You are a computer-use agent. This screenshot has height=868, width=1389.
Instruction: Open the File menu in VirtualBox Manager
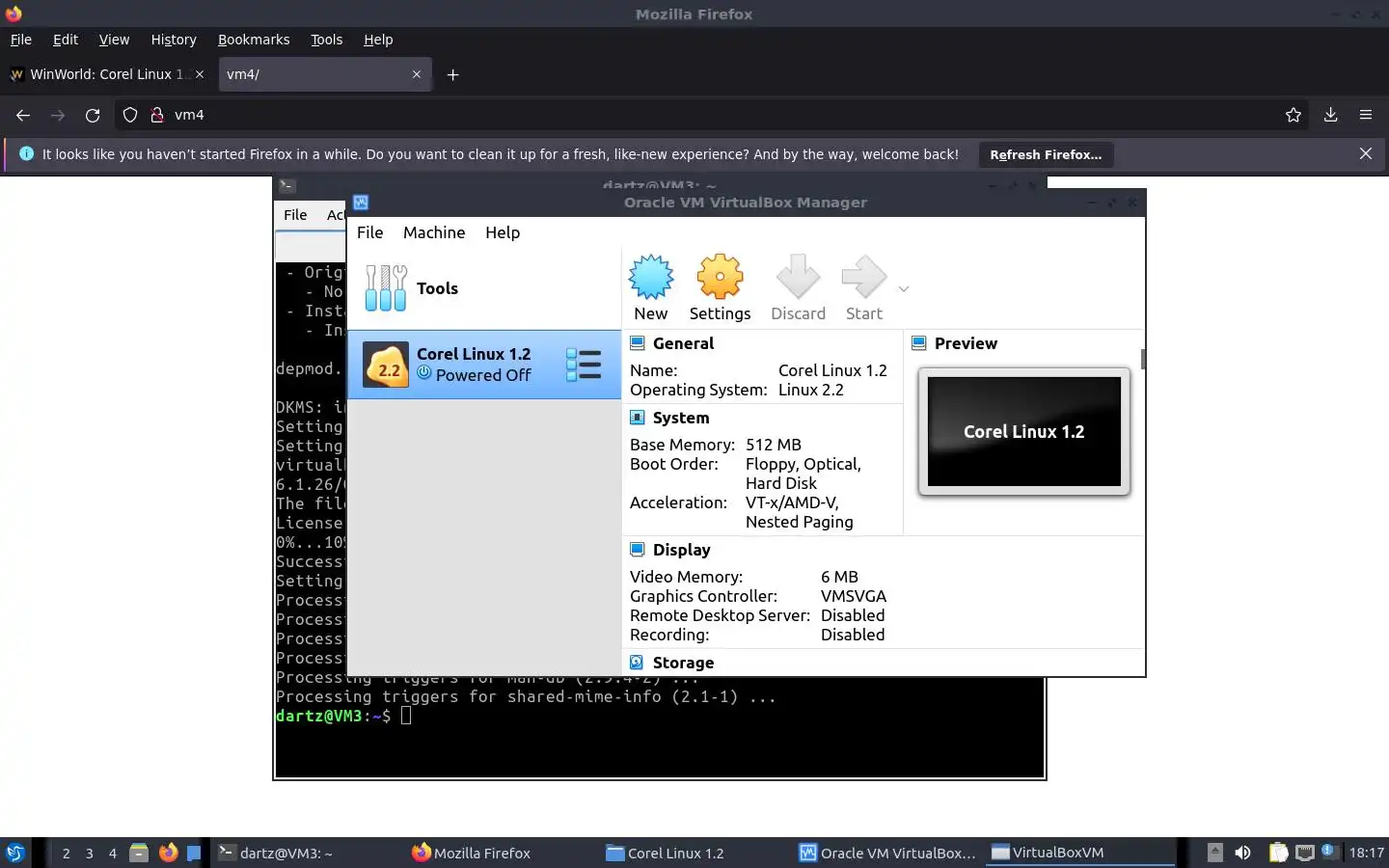pyautogui.click(x=369, y=232)
